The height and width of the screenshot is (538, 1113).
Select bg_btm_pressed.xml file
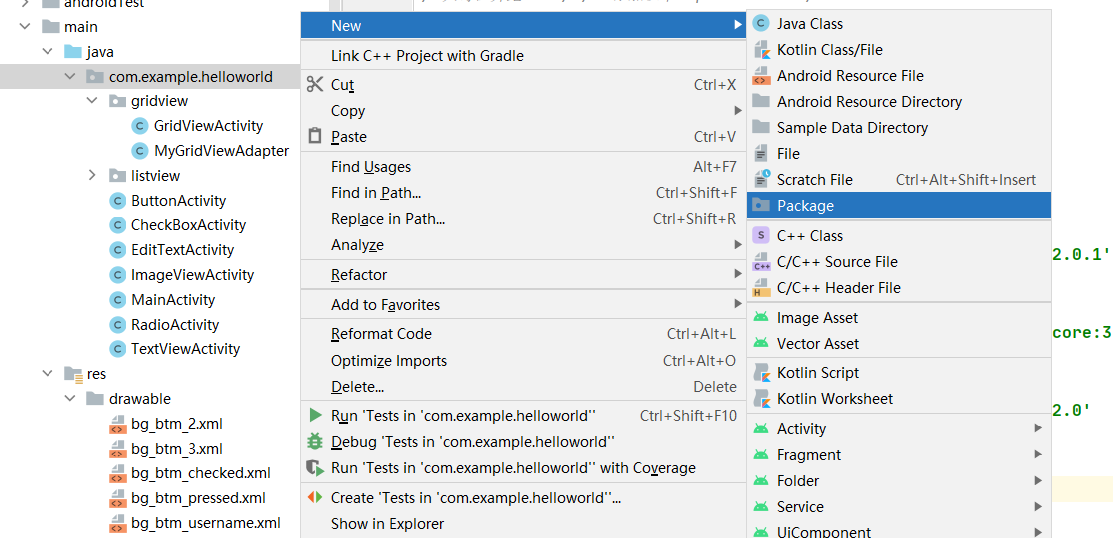point(198,498)
